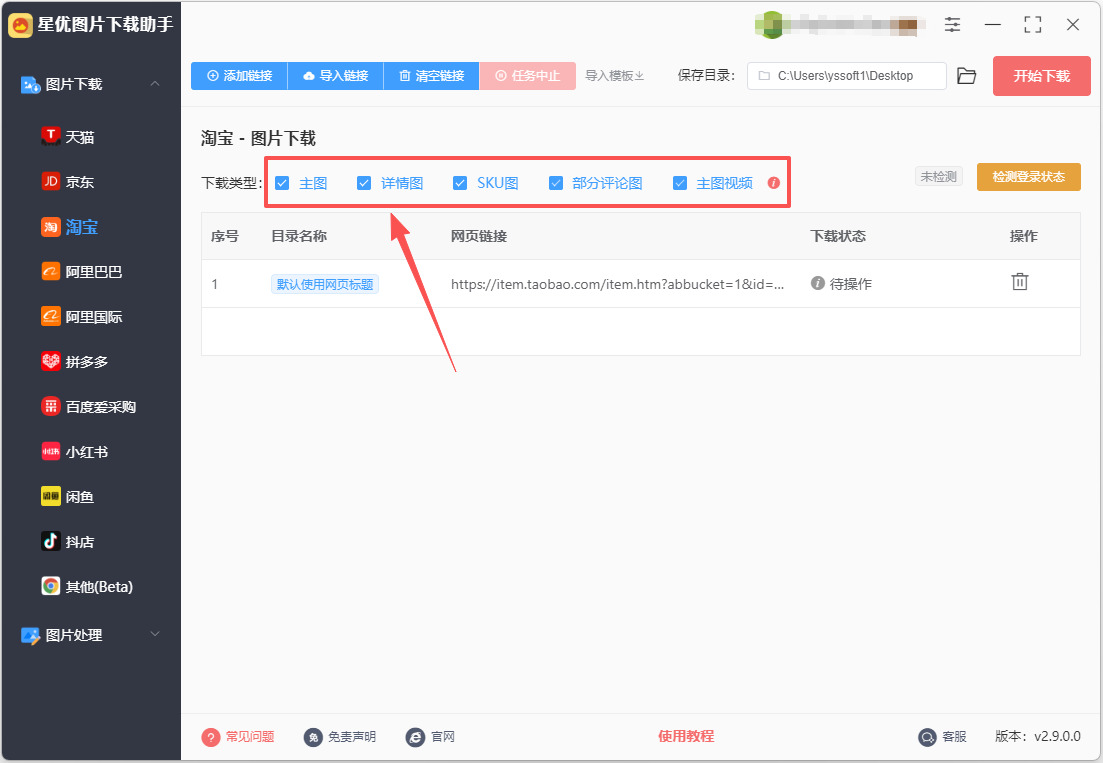Uncheck the 部分评论图 checkbox

(556, 183)
